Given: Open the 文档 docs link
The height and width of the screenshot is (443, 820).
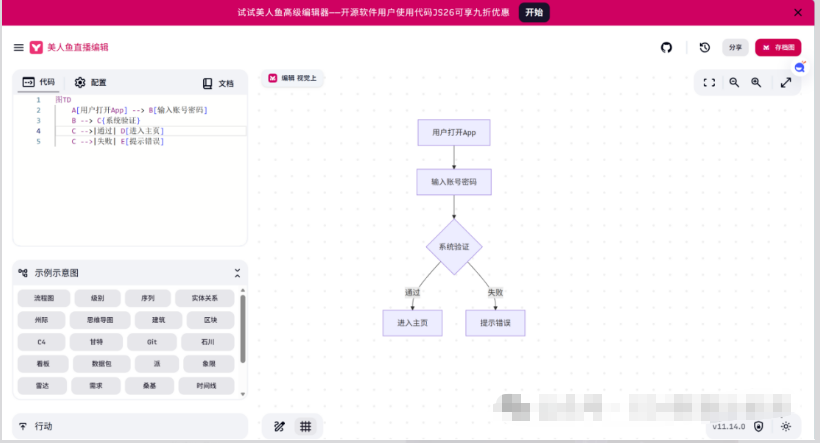Looking at the screenshot, I should coord(218,84).
